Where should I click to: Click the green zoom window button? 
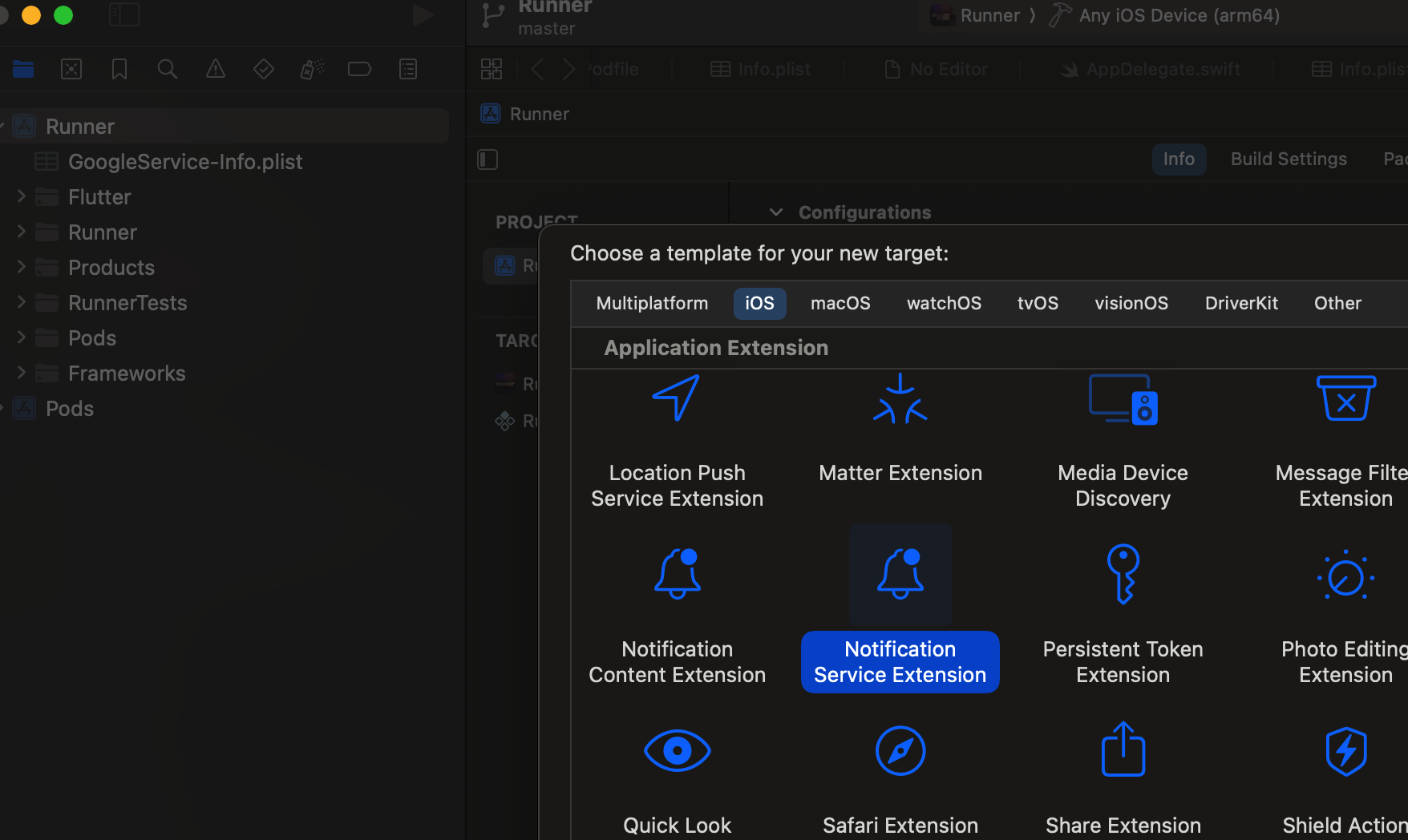coord(63,15)
